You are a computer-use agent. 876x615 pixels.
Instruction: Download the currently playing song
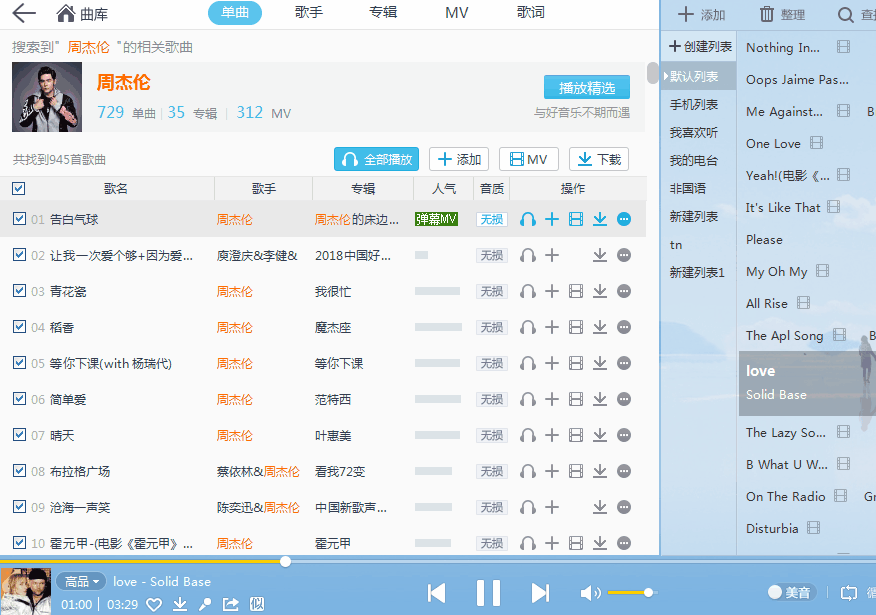point(180,604)
